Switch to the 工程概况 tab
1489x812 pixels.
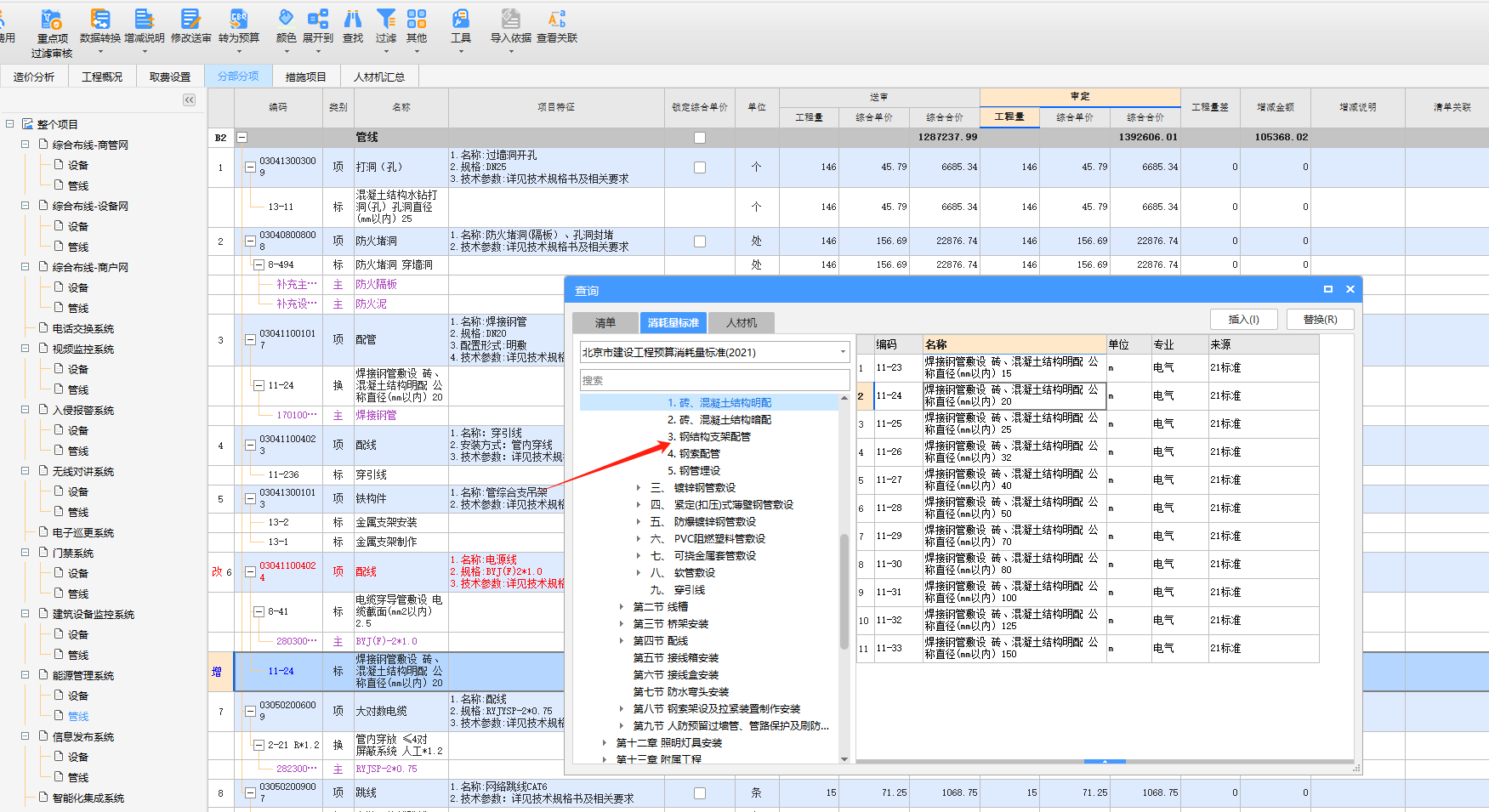pyautogui.click(x=102, y=77)
